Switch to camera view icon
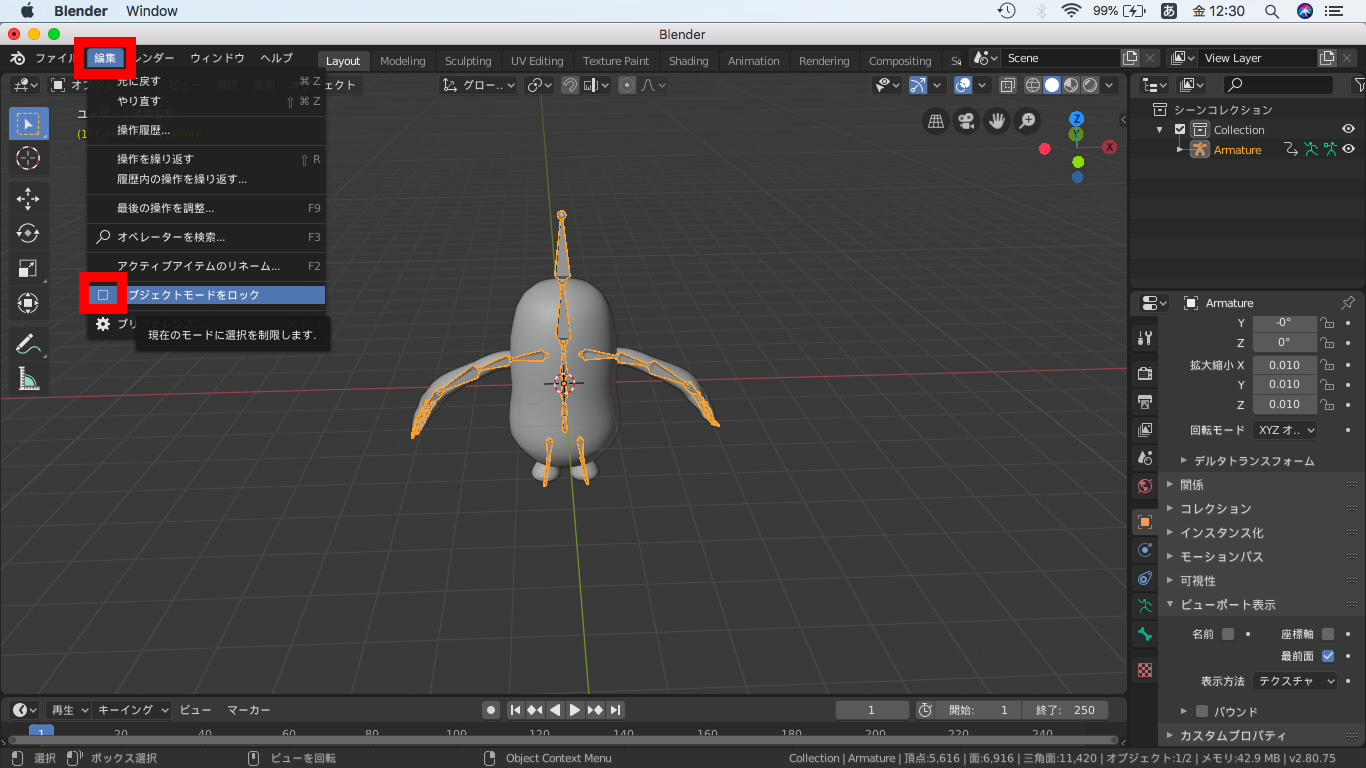 (x=966, y=121)
